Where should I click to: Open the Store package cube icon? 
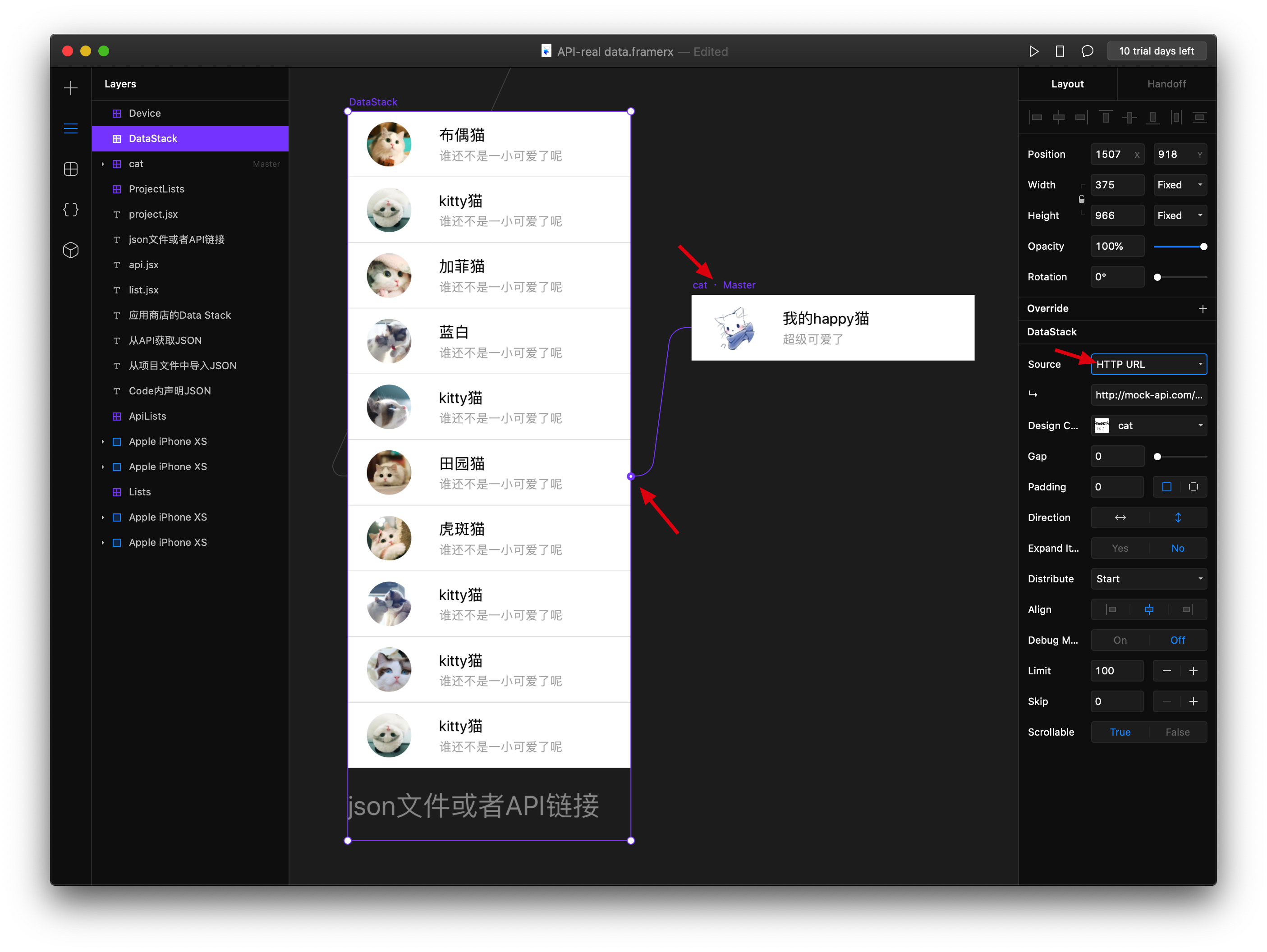click(70, 250)
